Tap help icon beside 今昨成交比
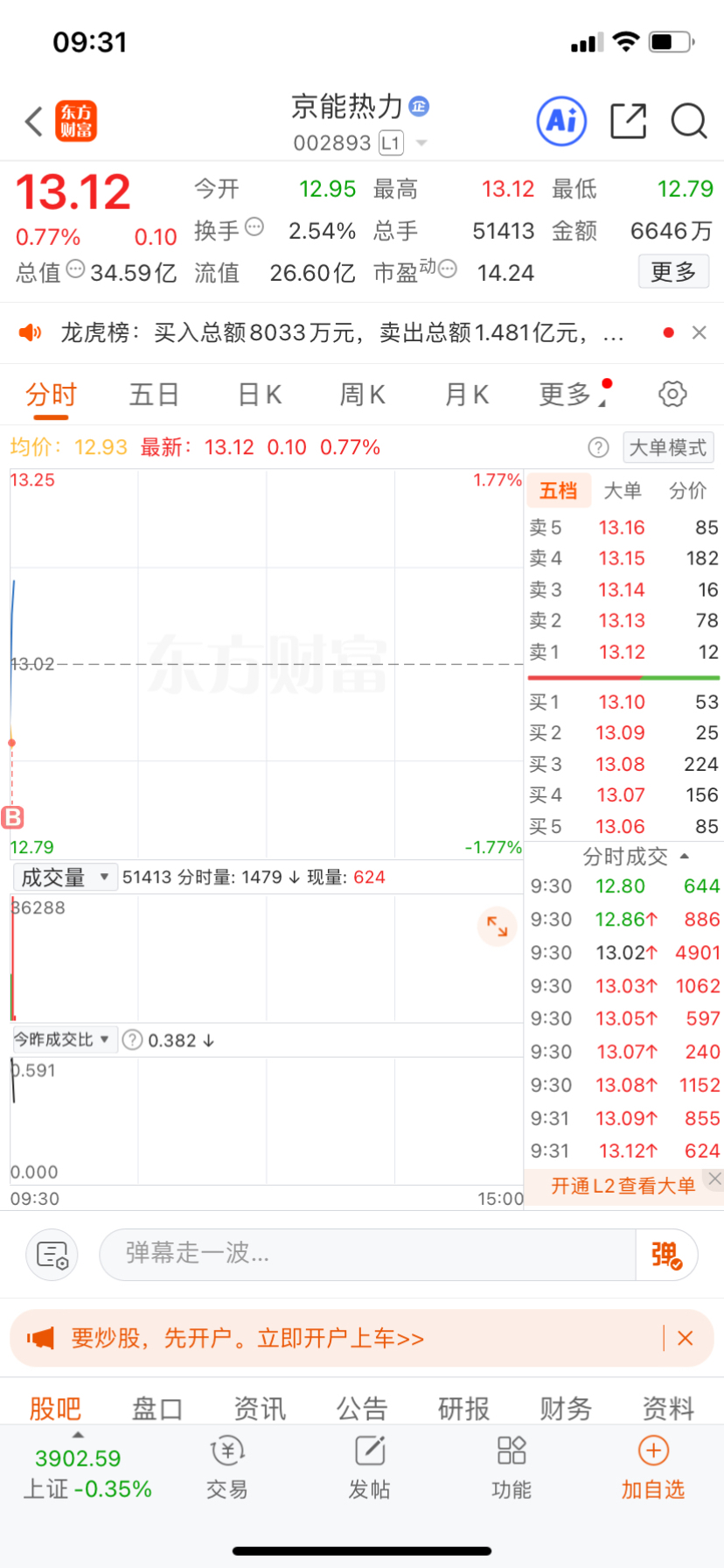This screenshot has height=1568, width=724. pos(132,1039)
